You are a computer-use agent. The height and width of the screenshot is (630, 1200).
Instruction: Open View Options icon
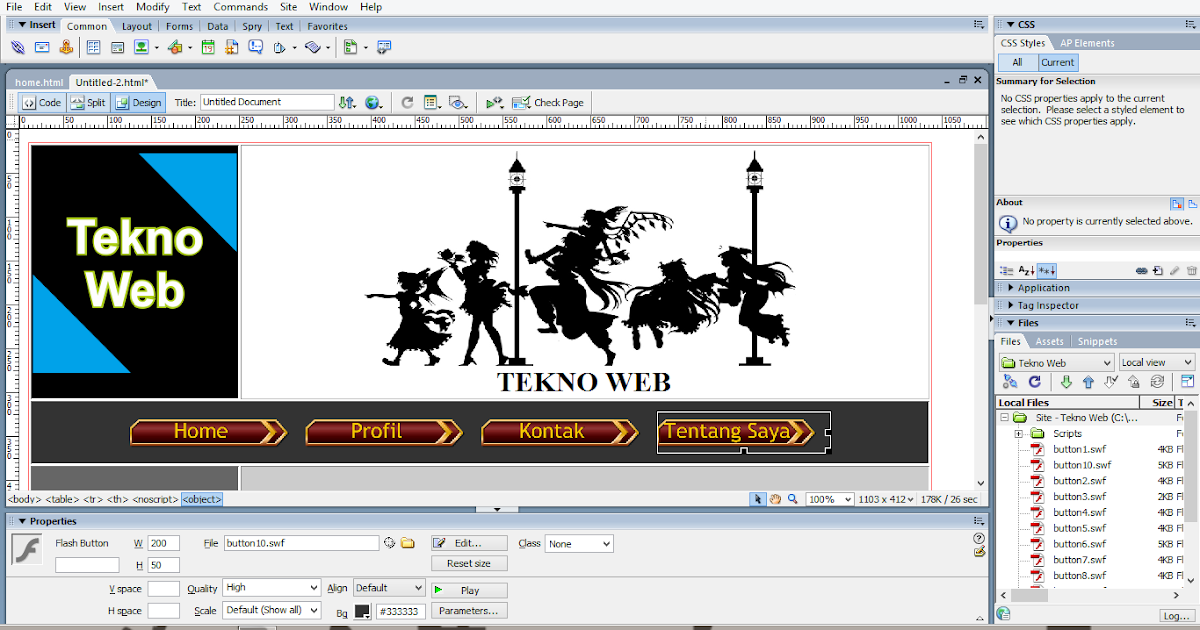432,102
